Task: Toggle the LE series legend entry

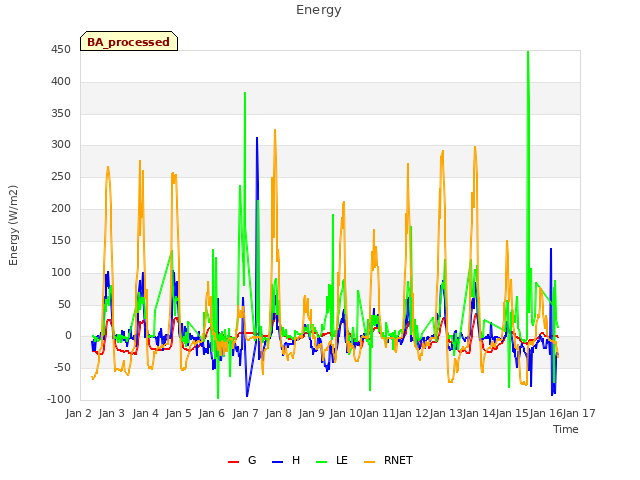Action: click(x=332, y=460)
